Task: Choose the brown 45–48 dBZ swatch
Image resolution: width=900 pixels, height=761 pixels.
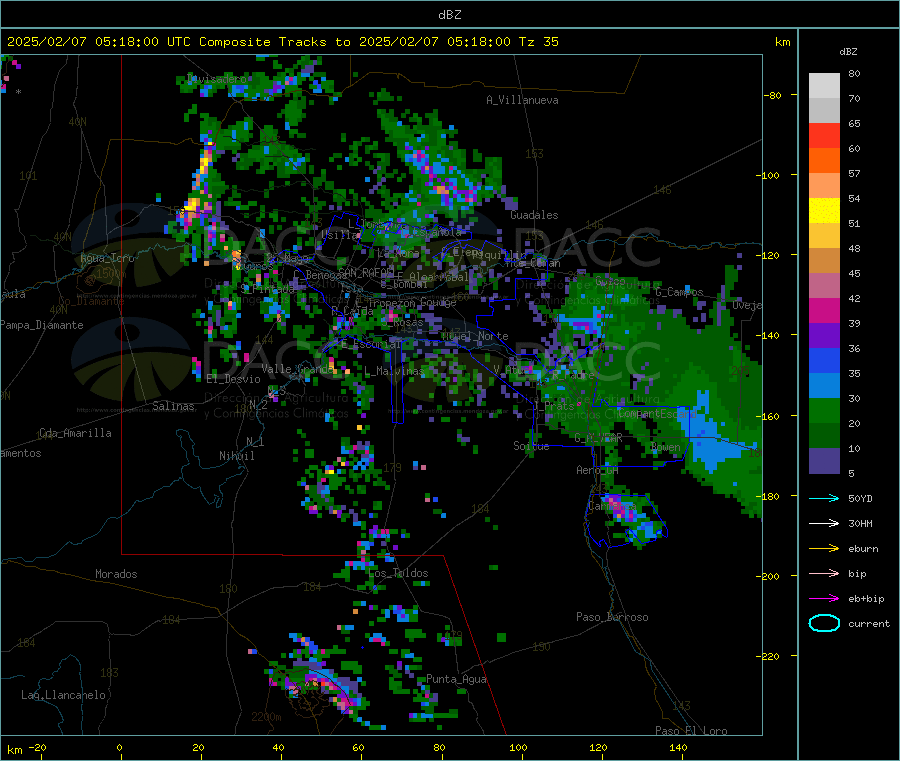Action: click(824, 261)
